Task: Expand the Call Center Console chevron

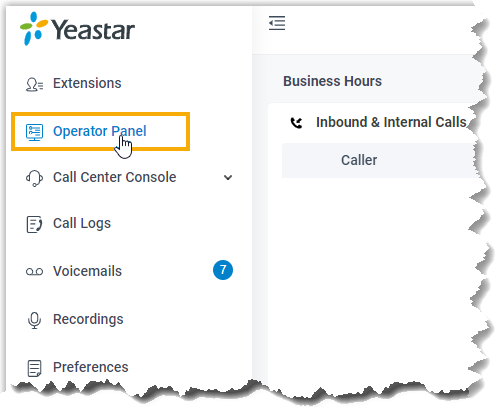Action: pos(228,177)
